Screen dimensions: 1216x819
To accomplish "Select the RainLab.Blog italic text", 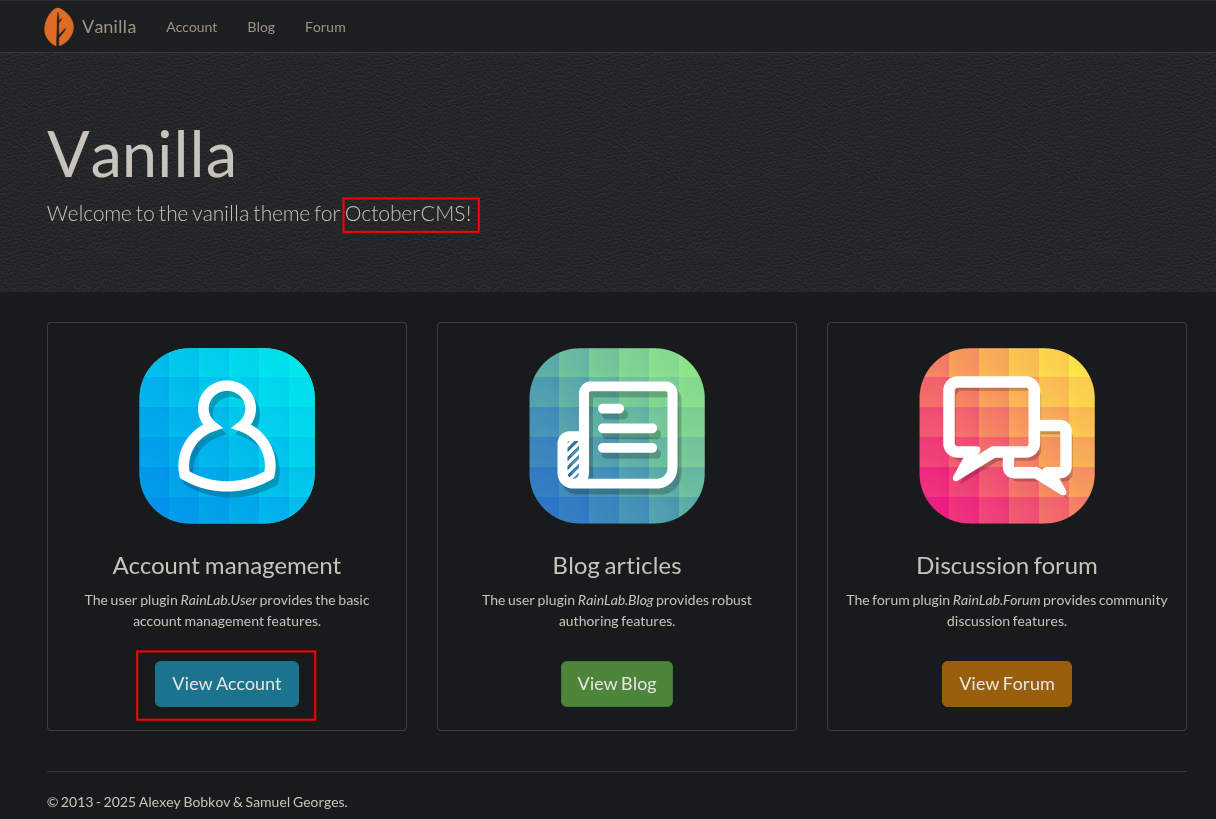I will coord(615,599).
